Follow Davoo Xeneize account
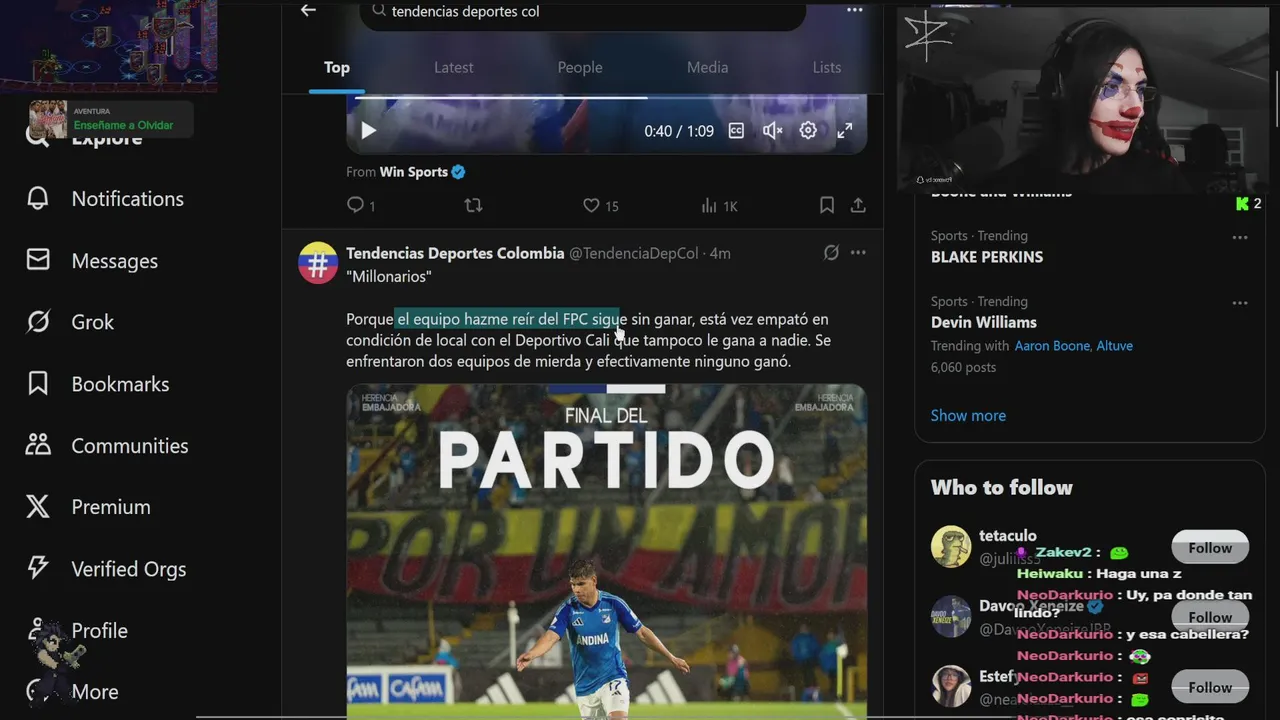 pos(1210,617)
